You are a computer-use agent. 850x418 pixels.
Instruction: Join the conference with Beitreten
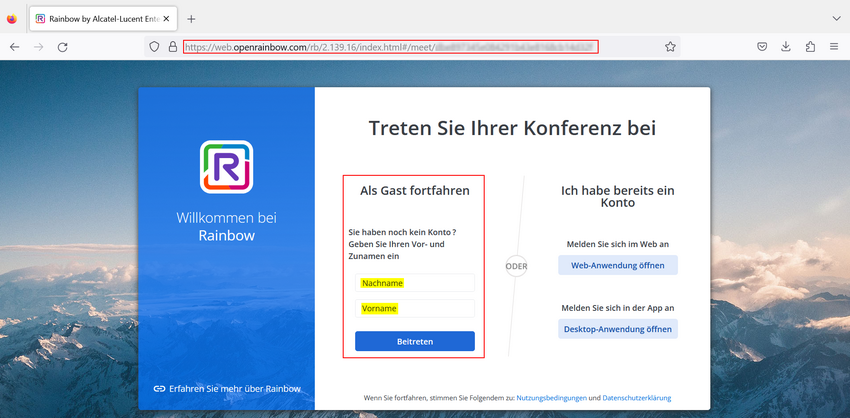pyautogui.click(x=415, y=342)
